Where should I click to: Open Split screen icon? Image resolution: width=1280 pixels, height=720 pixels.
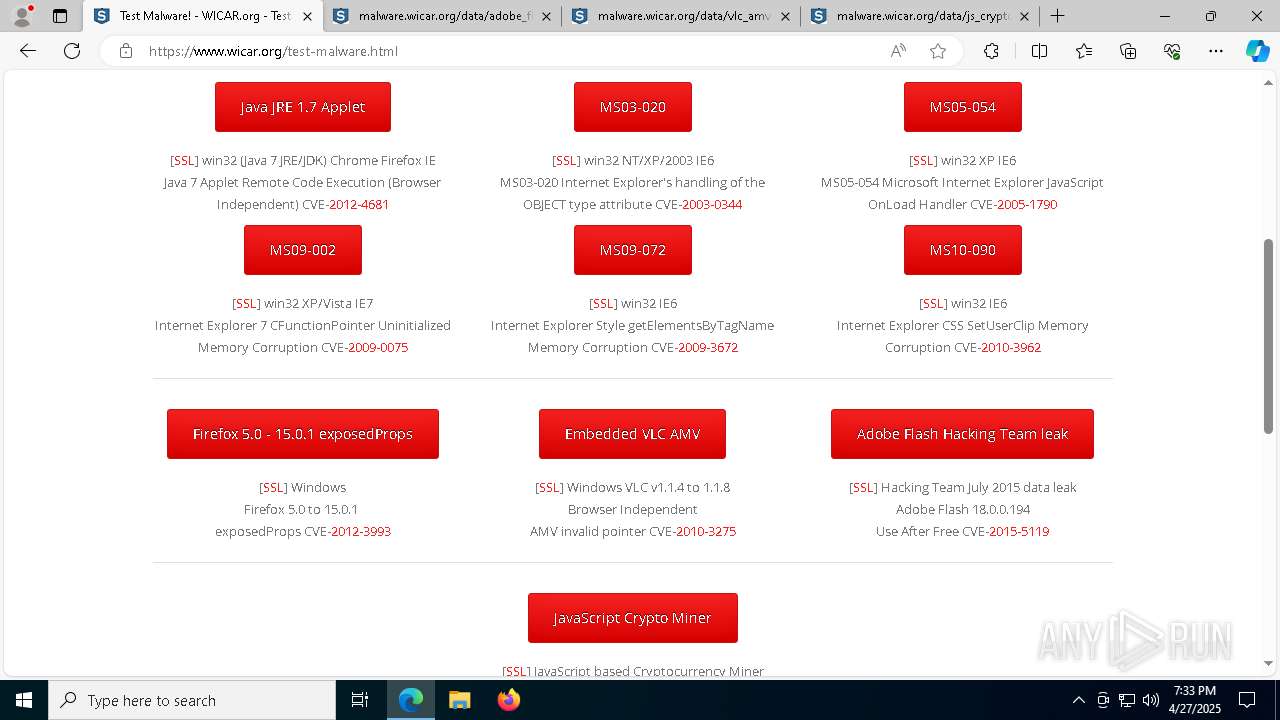1039,51
